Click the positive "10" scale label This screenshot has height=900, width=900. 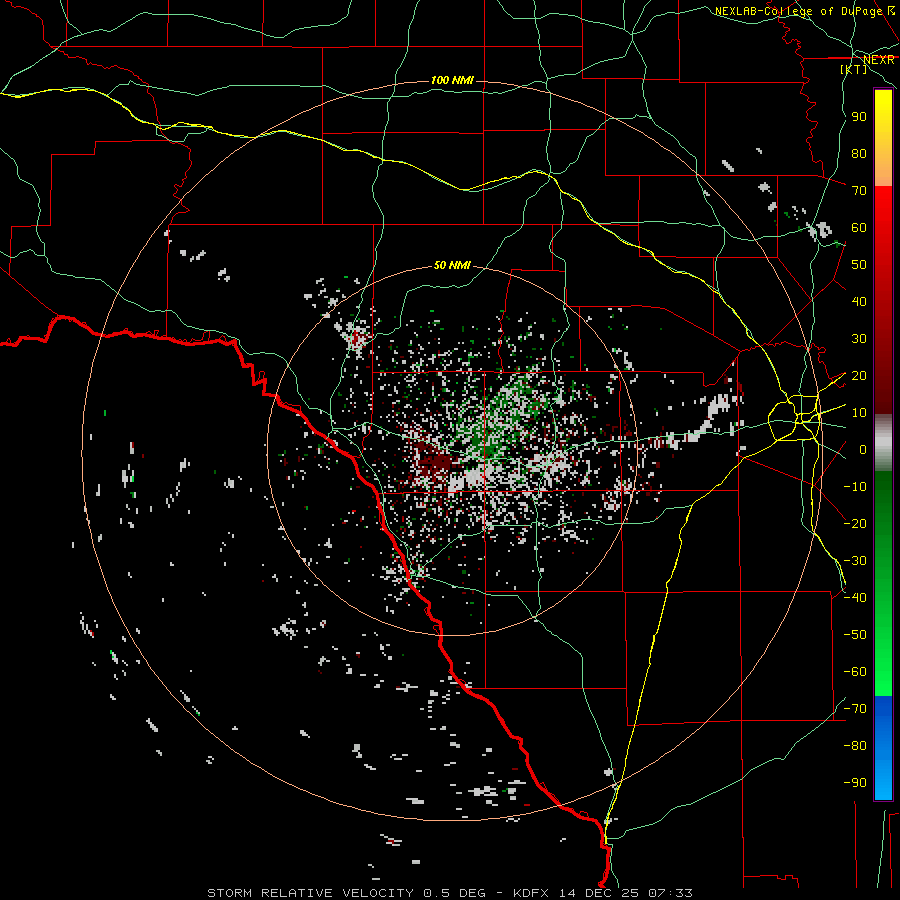point(859,413)
